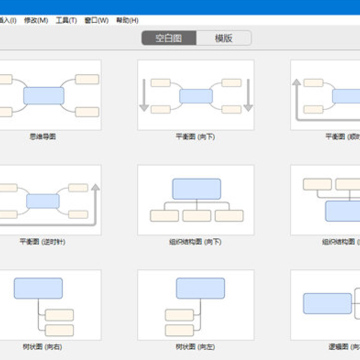The height and width of the screenshot is (360, 360).
Task: Pick the 逻辑图 logic chart thumbnail
Action: [x=325, y=305]
